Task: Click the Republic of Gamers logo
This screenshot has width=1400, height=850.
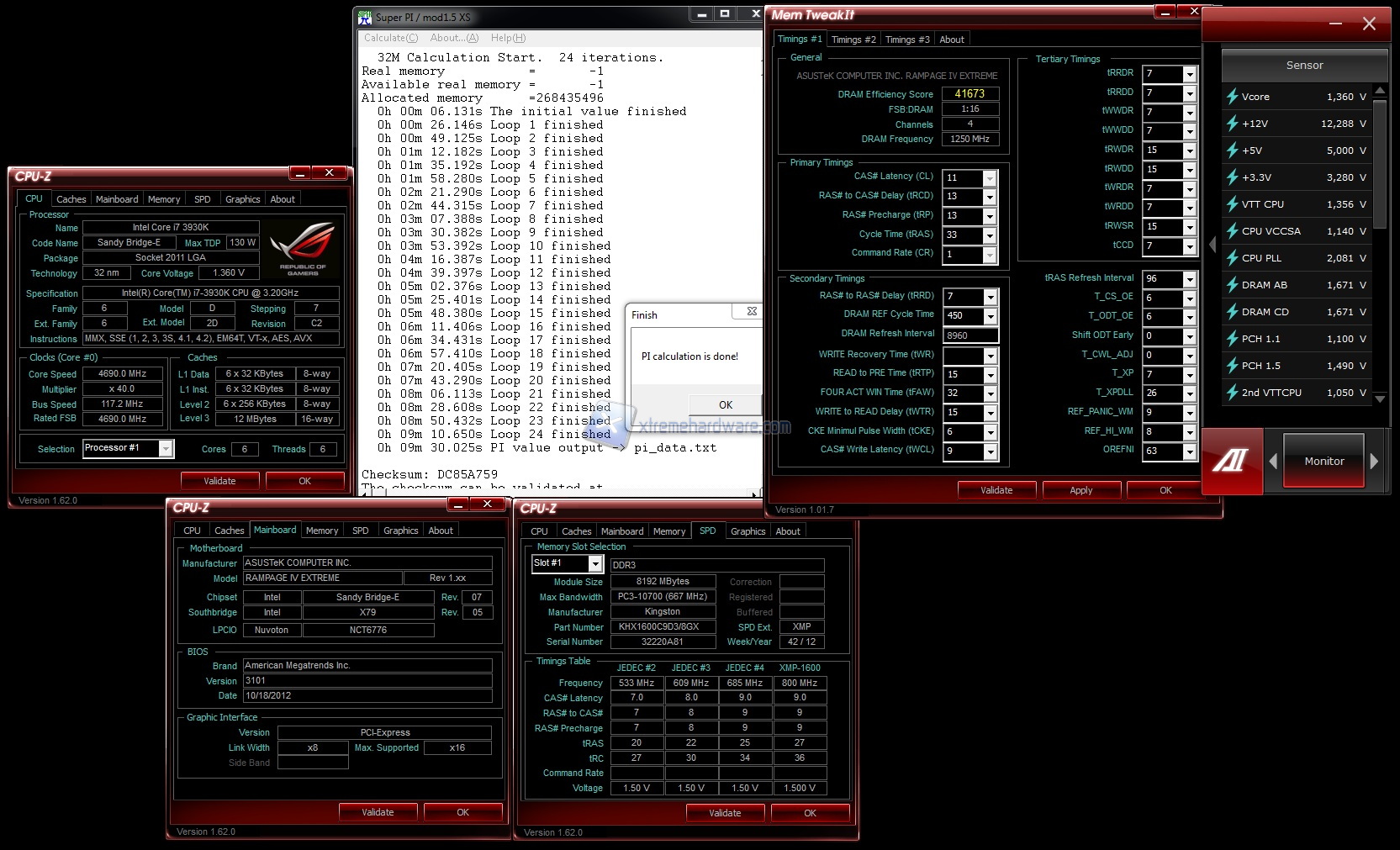Action: [x=303, y=249]
